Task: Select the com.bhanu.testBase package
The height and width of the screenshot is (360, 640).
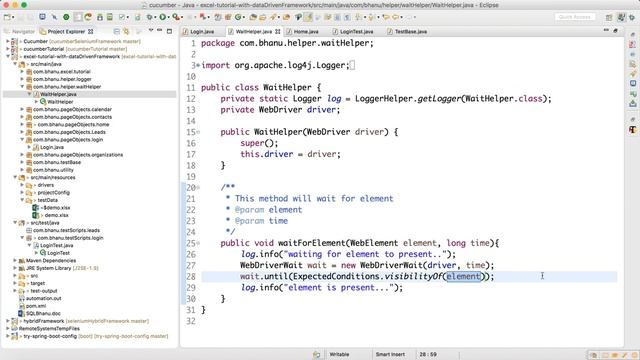Action: [x=57, y=162]
